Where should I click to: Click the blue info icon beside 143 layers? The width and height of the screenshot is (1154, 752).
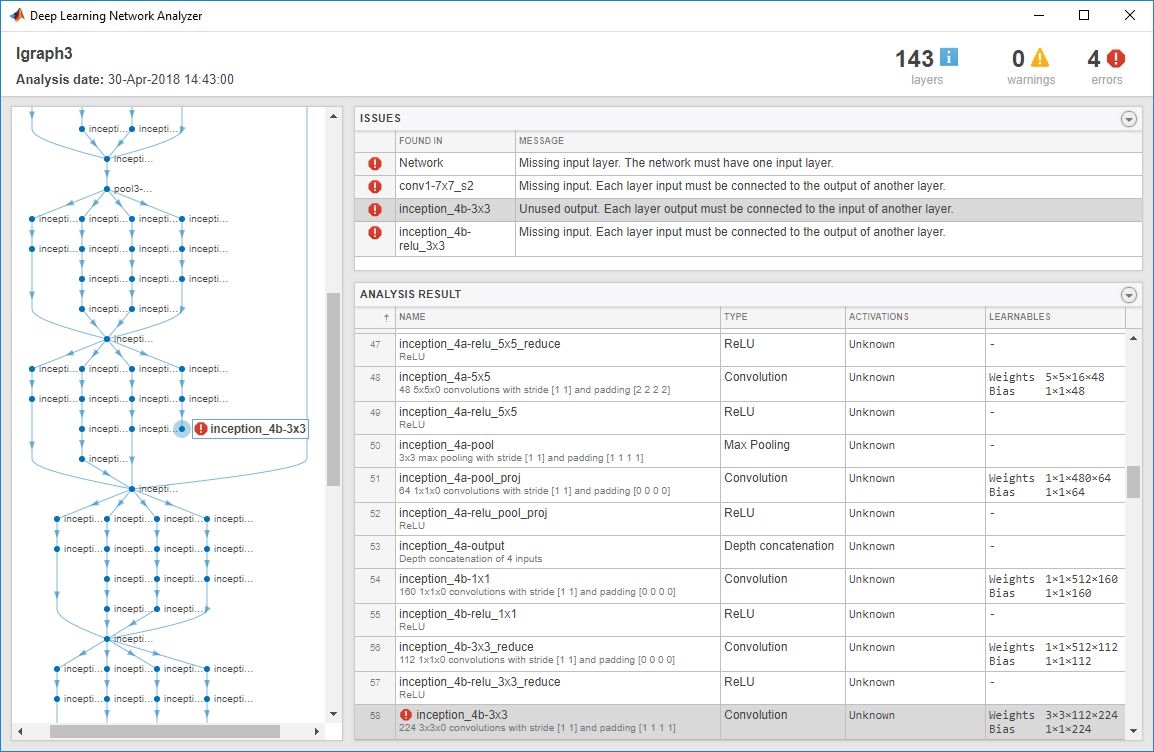tap(948, 58)
